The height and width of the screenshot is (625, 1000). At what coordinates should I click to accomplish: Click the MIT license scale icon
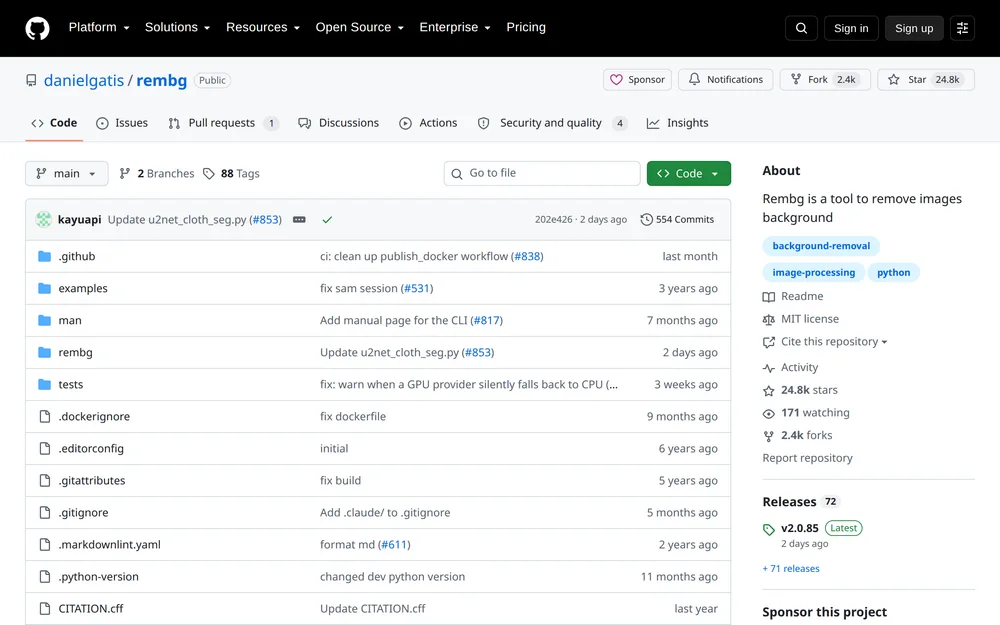768,320
